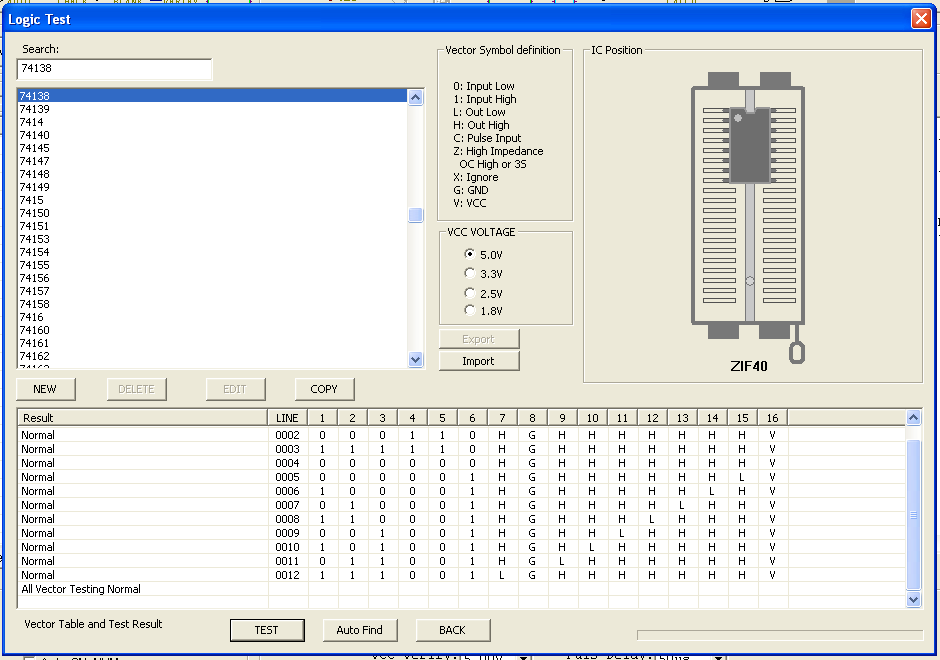Select 74156 in the IC list
The height and width of the screenshot is (660, 940).
(x=213, y=278)
